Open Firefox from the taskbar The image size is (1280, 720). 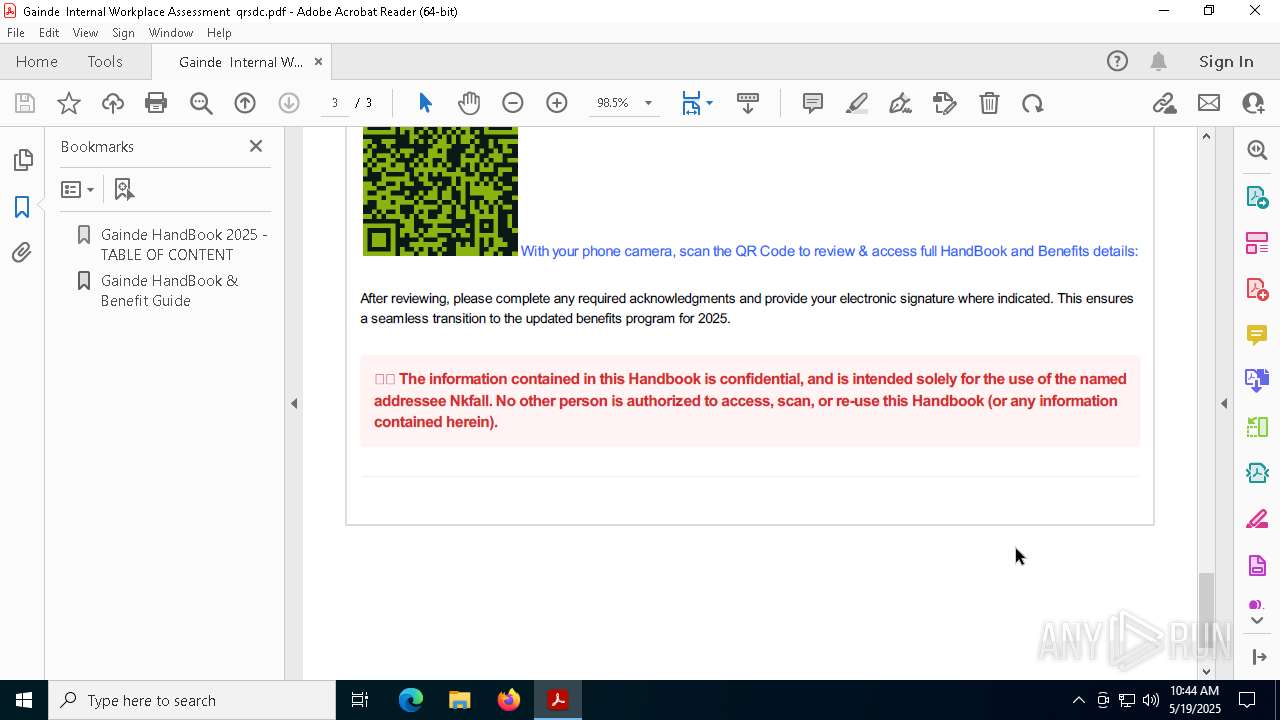(x=509, y=700)
